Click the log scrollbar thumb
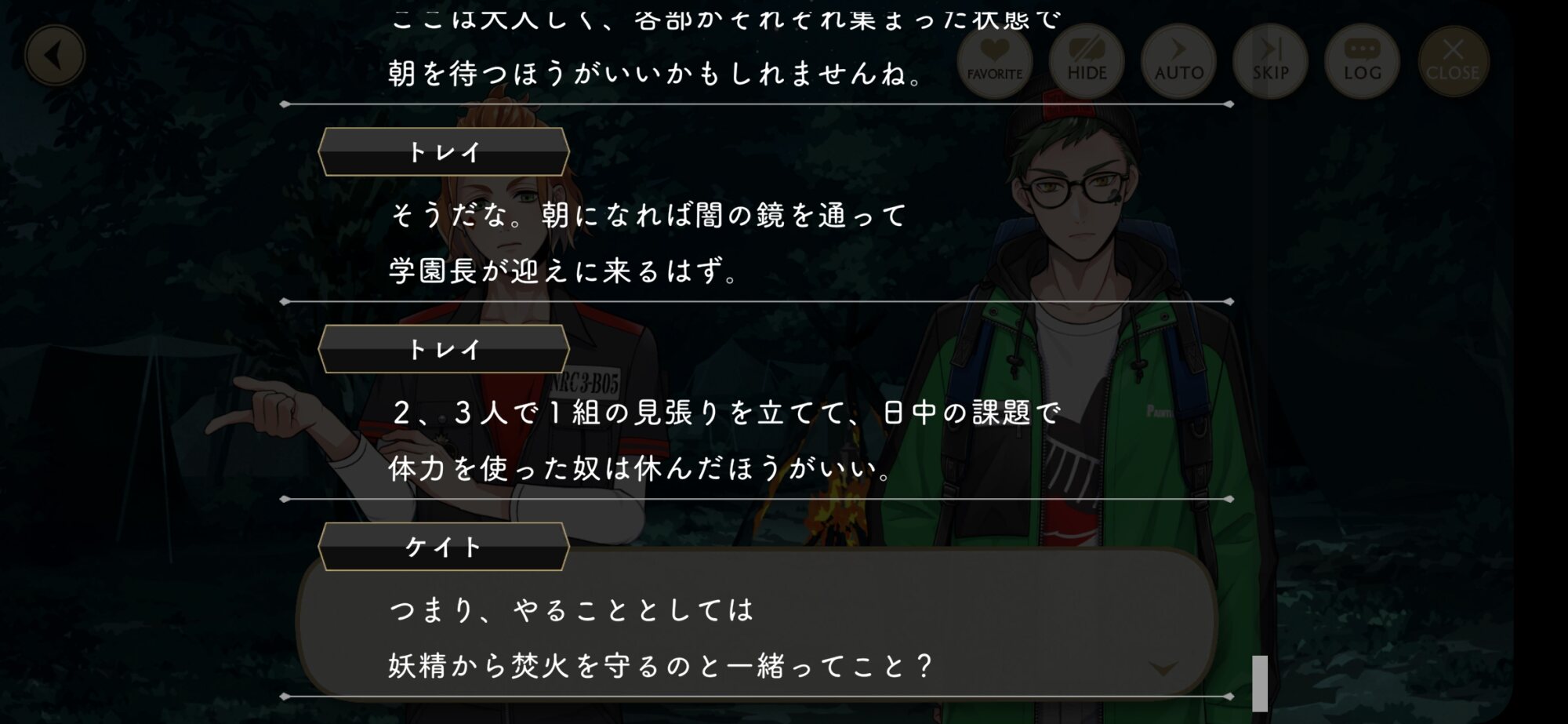The width and height of the screenshot is (1568, 724). click(x=1260, y=683)
